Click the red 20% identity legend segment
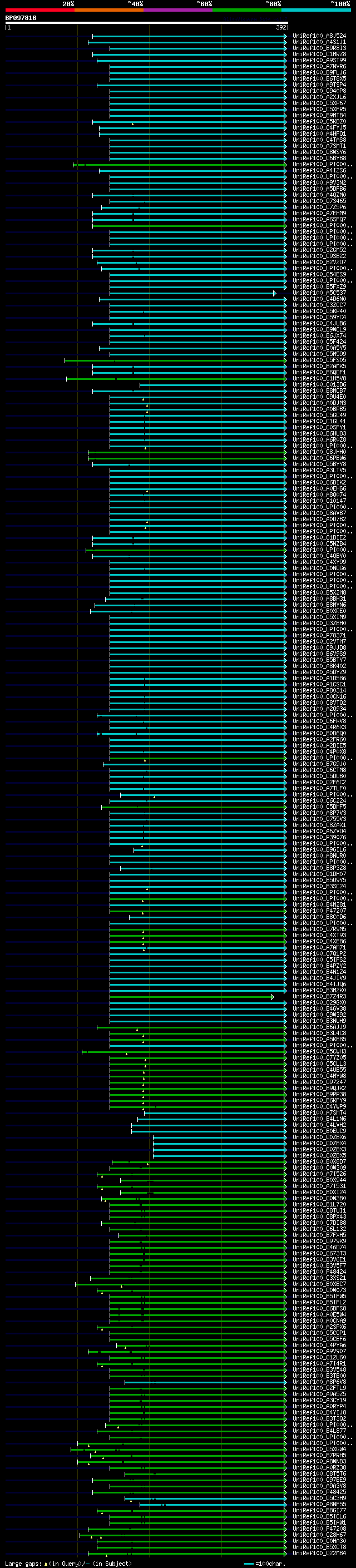Screen dimensions: 356x1568 coord(40,10)
